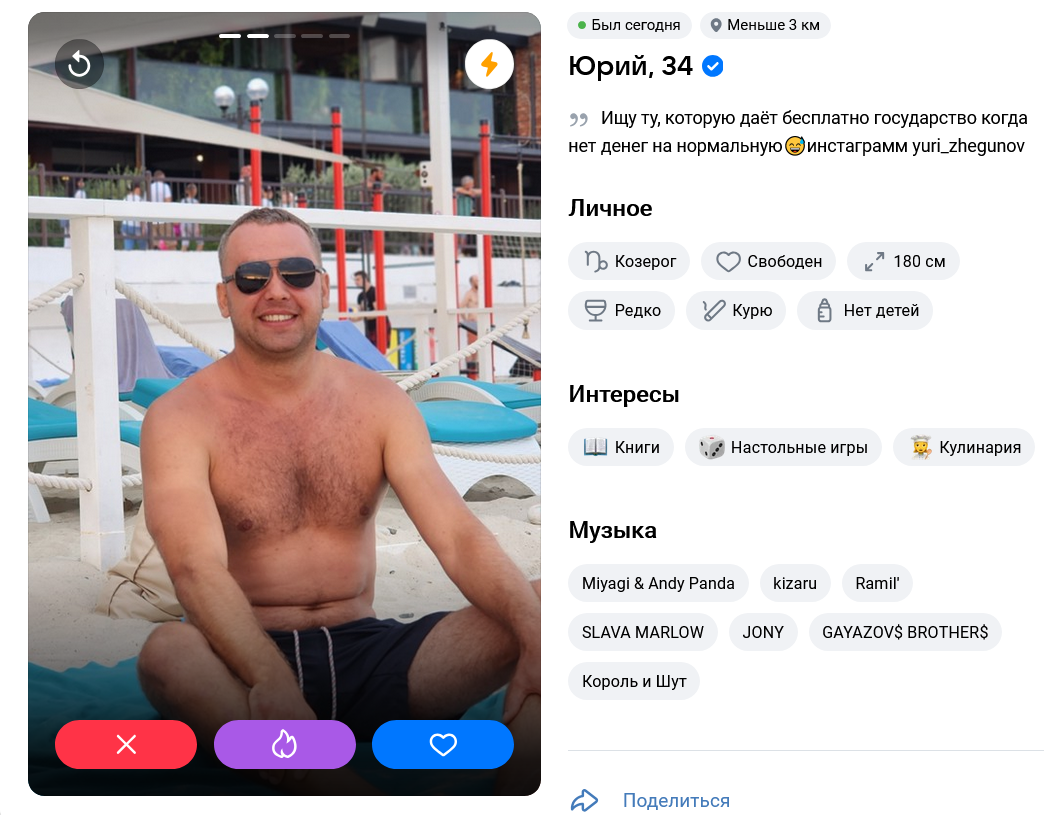Send super-like with purple flame button
The height and width of the screenshot is (815, 1052).
[x=284, y=744]
